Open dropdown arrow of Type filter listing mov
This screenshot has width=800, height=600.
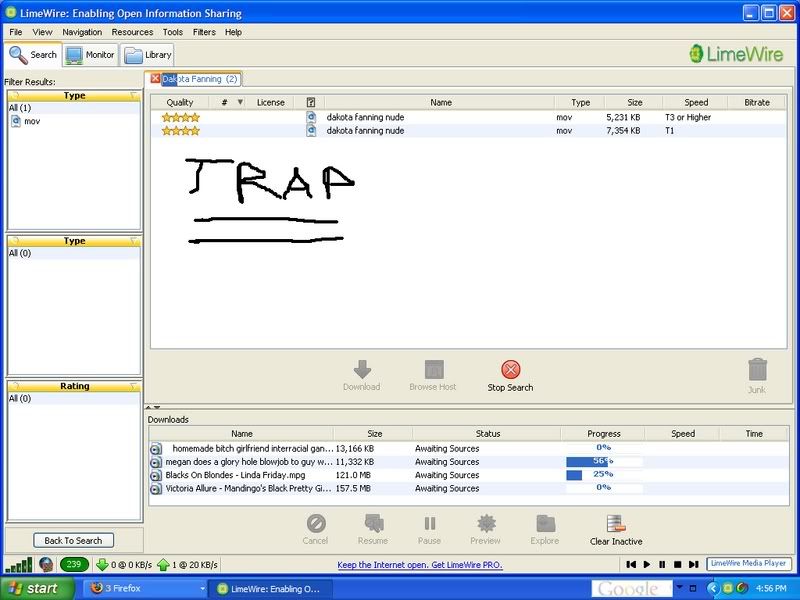[134, 96]
